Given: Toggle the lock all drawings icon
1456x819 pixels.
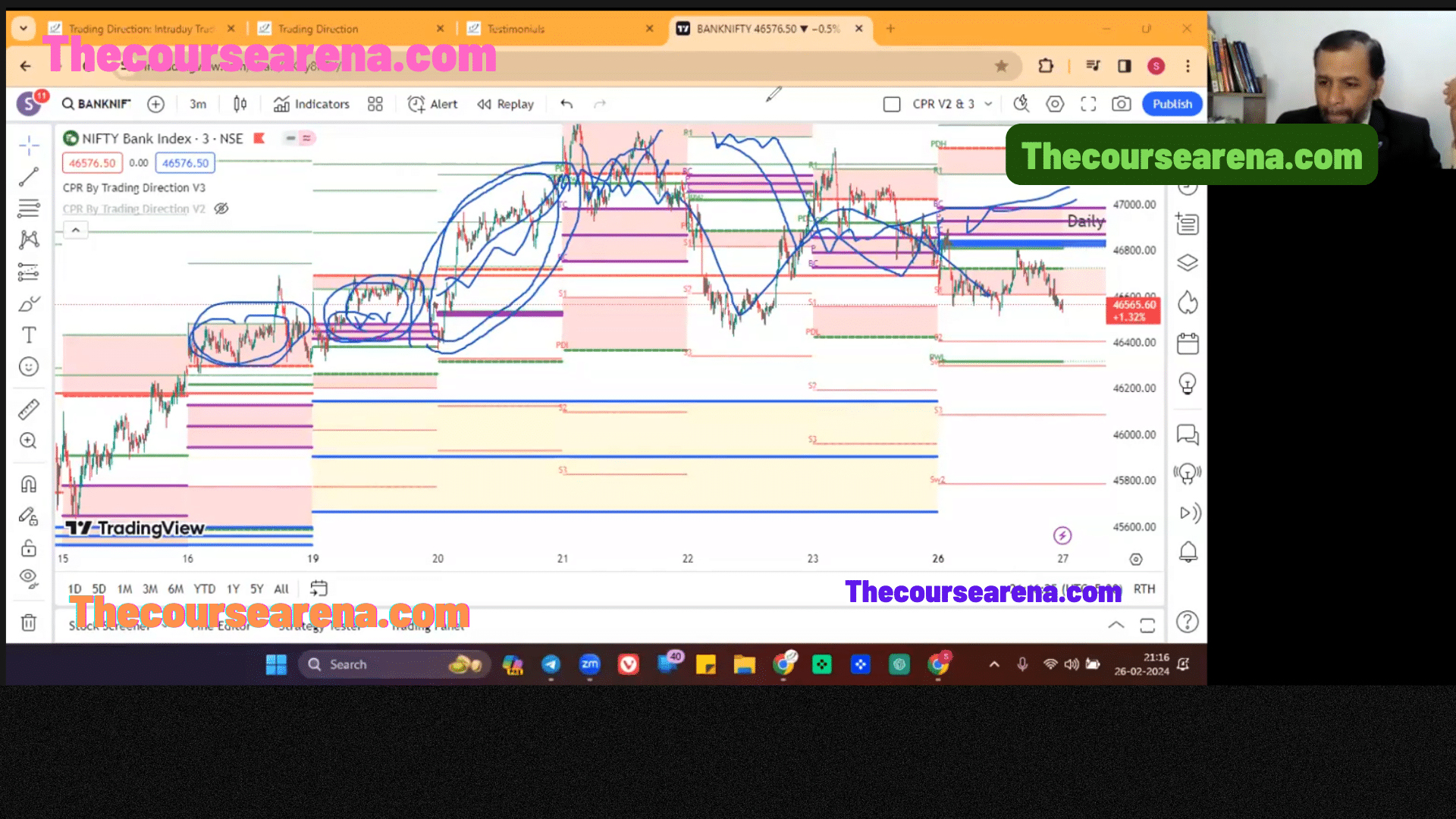Looking at the screenshot, I should [29, 548].
